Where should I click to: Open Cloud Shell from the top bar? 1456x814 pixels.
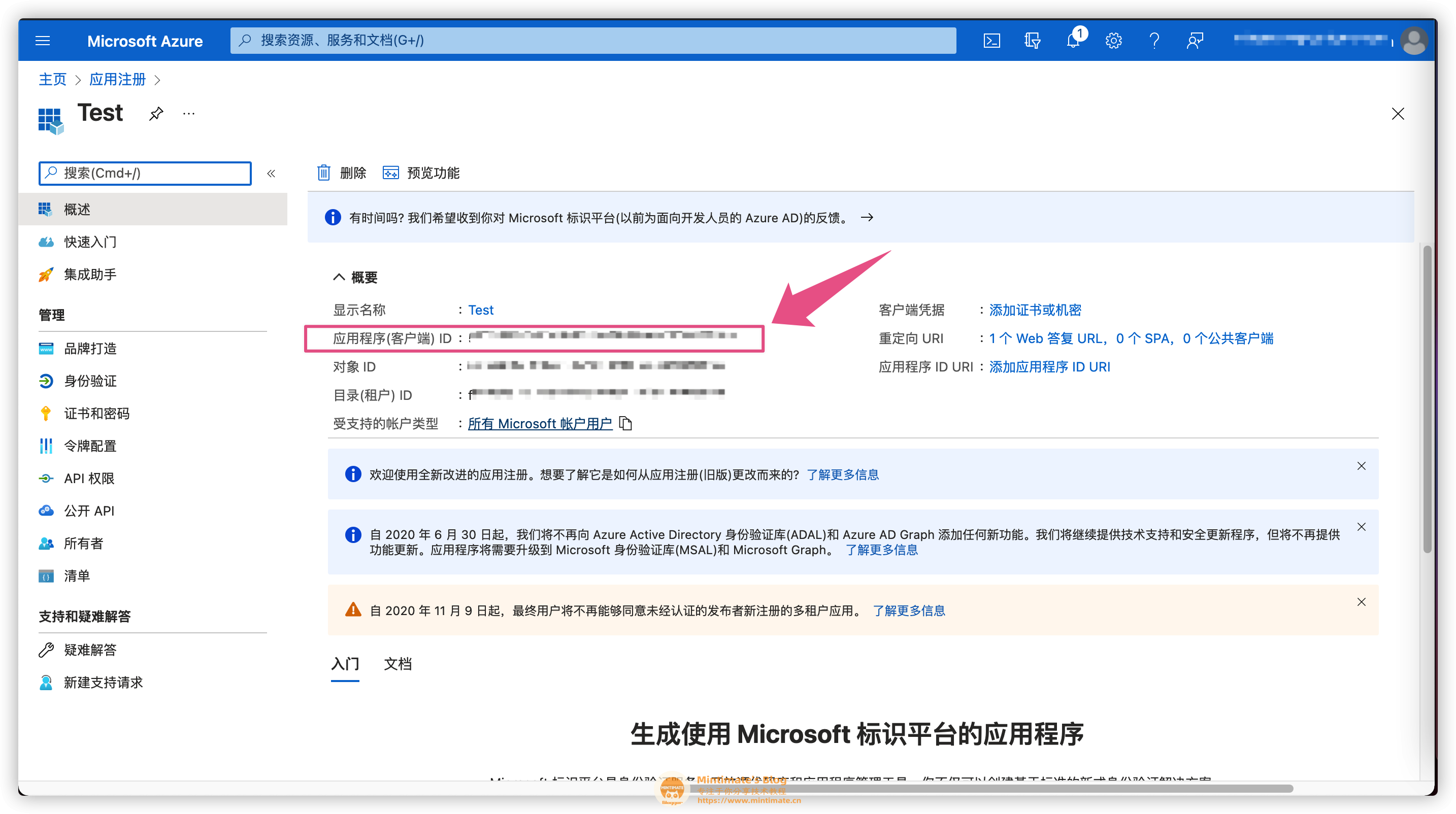991,41
